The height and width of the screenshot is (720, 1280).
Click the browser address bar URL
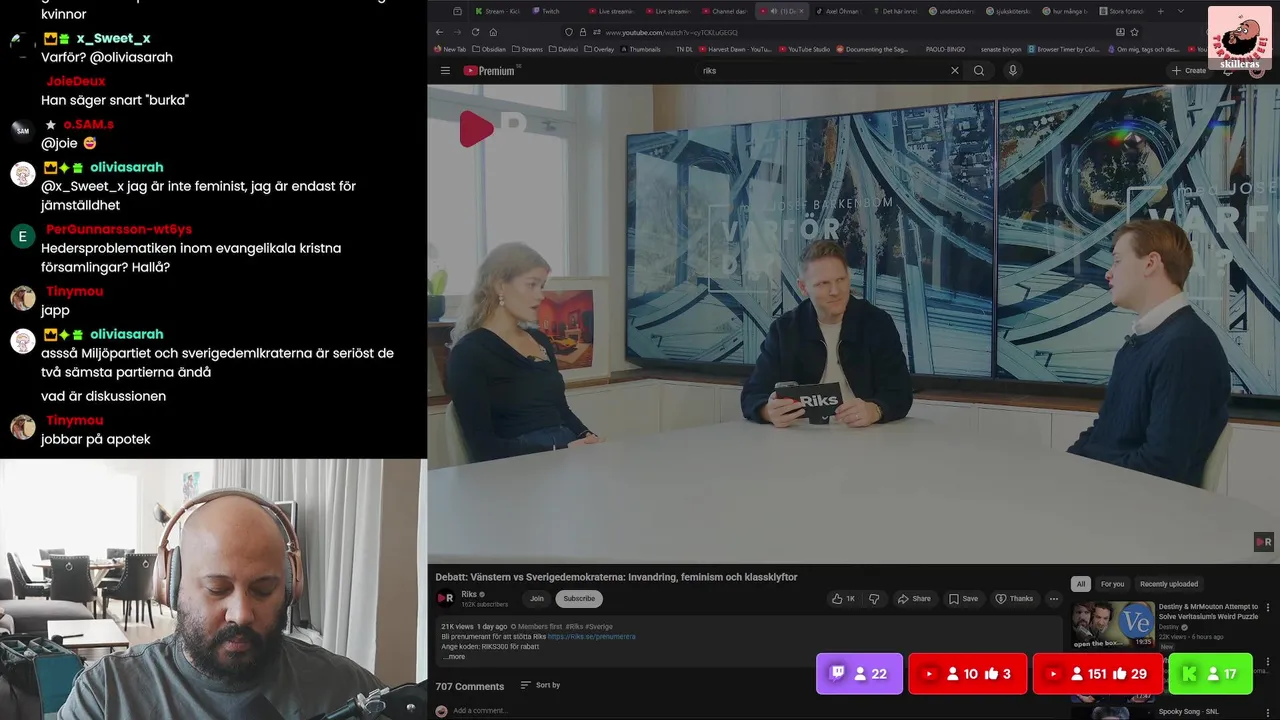click(x=672, y=32)
